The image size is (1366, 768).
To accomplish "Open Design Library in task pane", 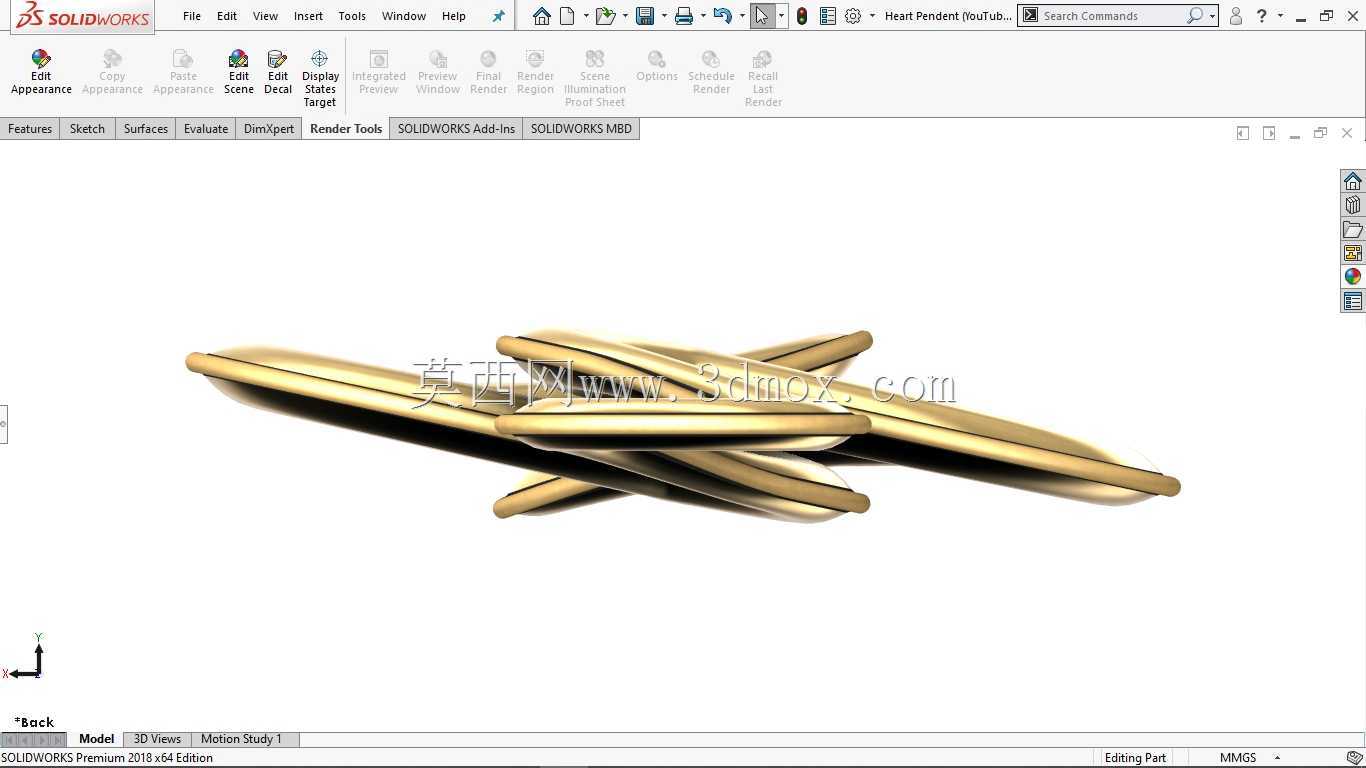I will tap(1353, 205).
